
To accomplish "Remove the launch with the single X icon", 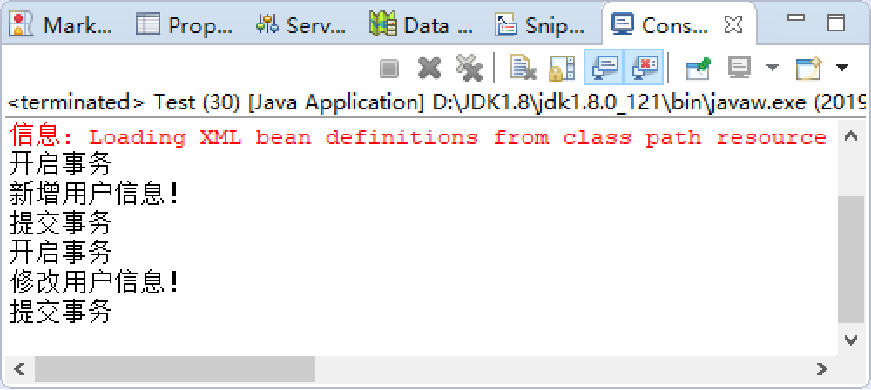I will tap(429, 68).
